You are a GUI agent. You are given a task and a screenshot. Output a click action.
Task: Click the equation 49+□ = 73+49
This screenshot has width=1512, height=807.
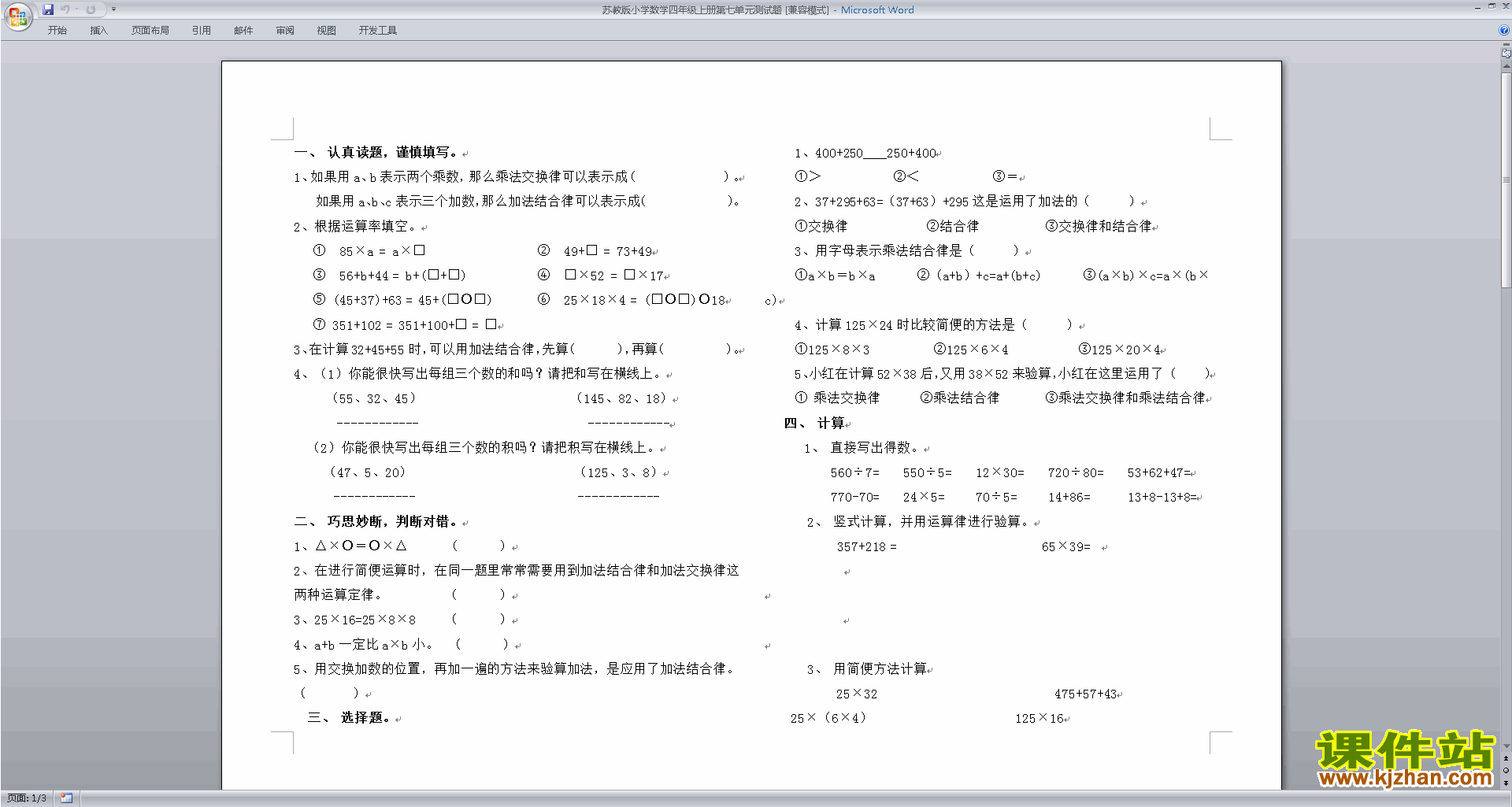[x=608, y=251]
